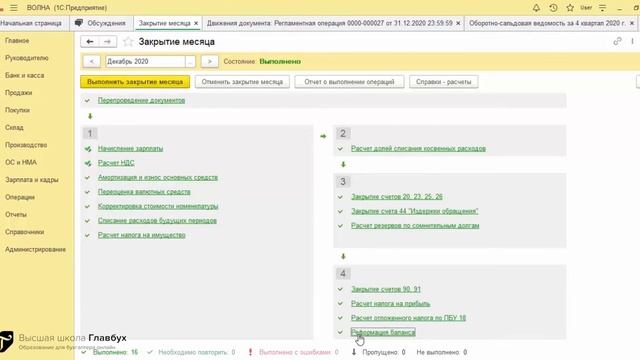Open Корректировка стоимости номенклатуры link

click(158, 207)
